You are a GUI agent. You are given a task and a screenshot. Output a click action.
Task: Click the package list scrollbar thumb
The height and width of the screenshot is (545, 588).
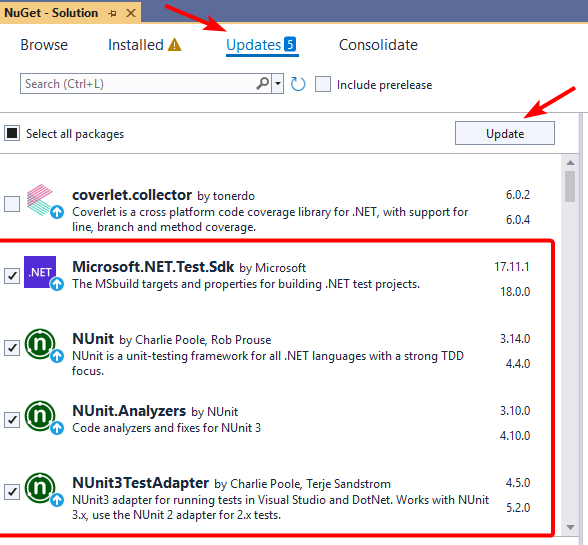pyautogui.click(x=570, y=186)
